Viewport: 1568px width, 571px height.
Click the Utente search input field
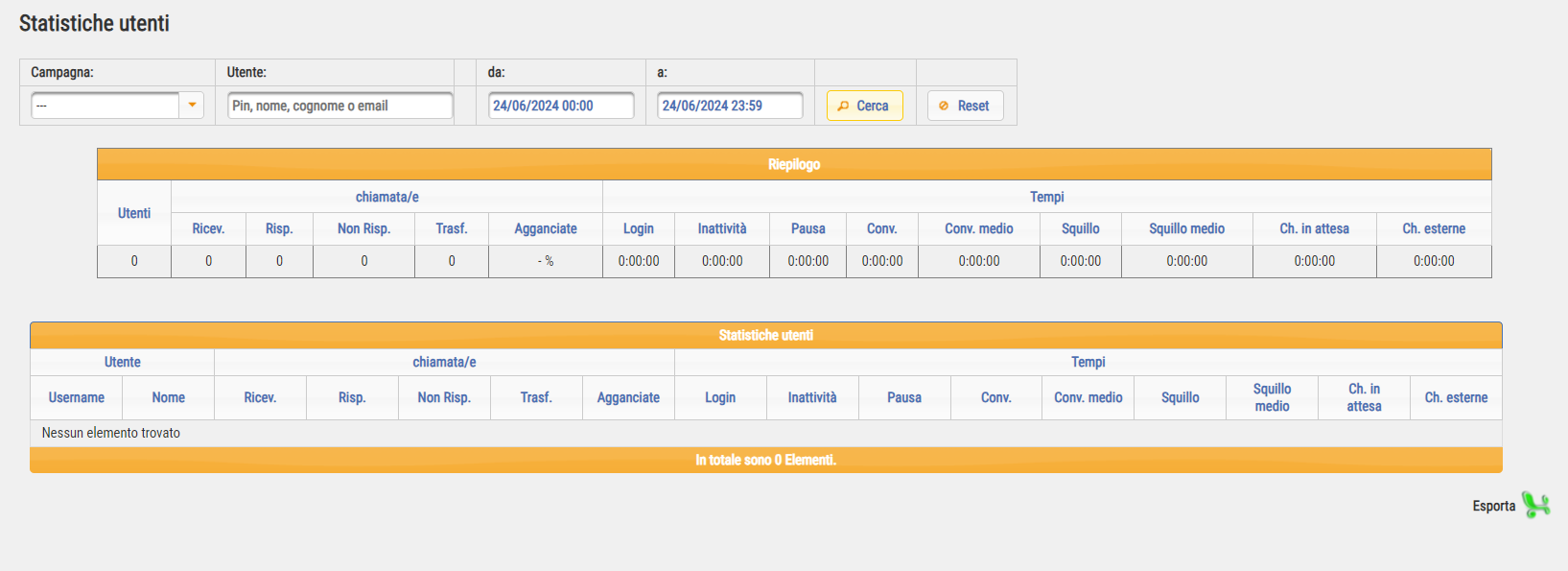(x=339, y=106)
